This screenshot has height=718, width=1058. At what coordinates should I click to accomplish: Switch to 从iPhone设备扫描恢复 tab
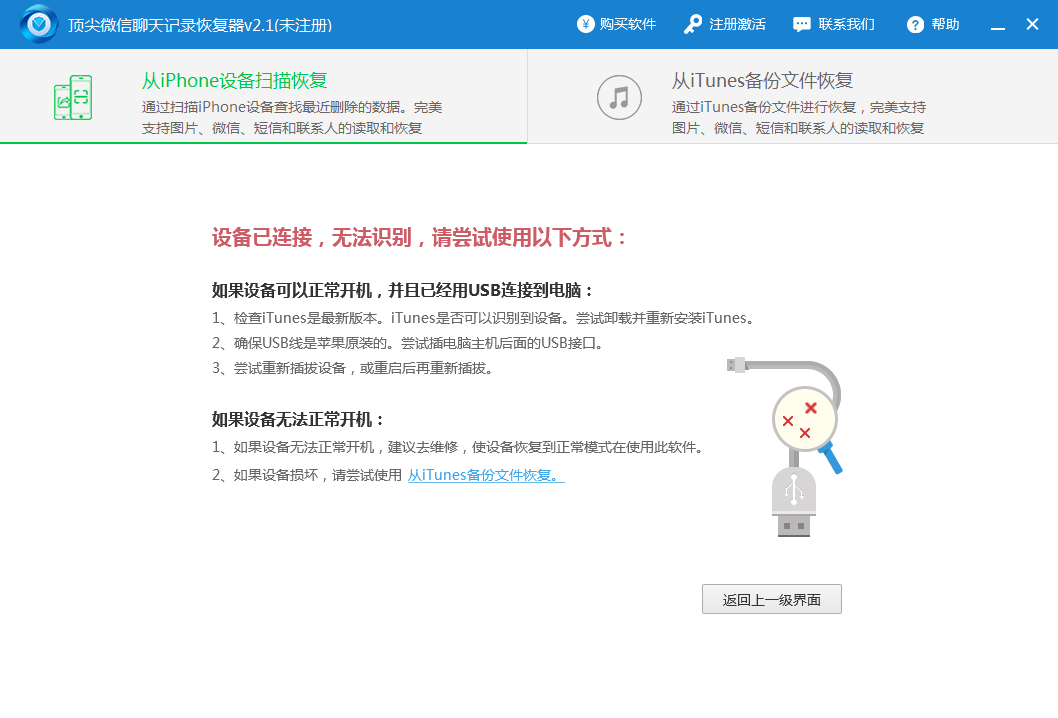point(263,96)
